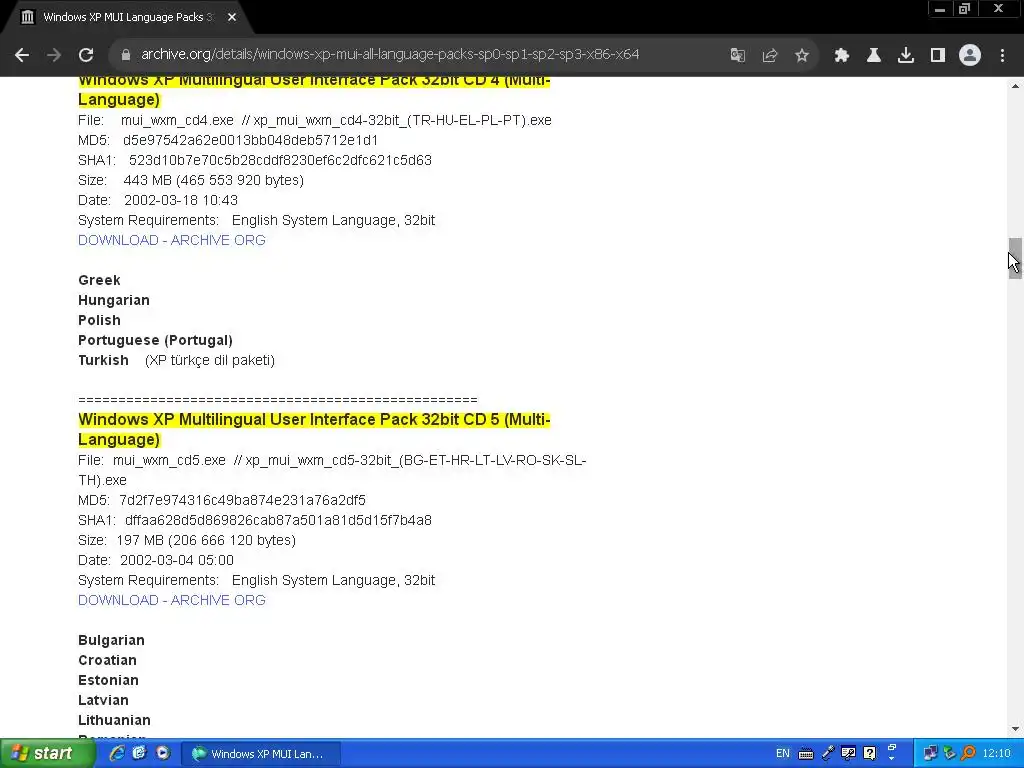The image size is (1024, 768).
Task: Click the 12:10 taskbar clock
Action: tap(996, 754)
